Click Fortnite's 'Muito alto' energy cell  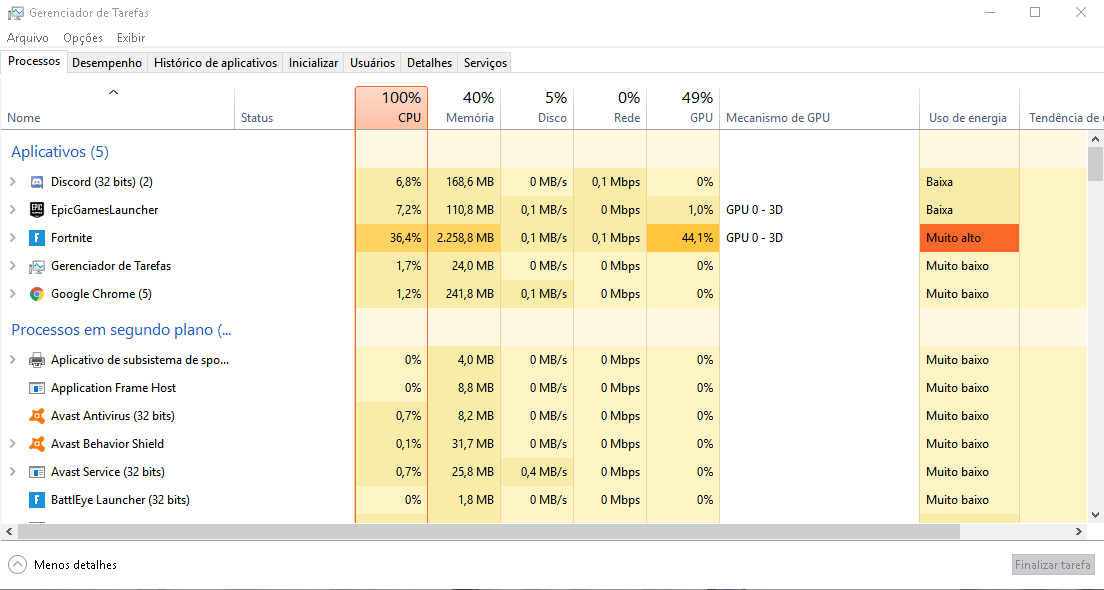(x=970, y=238)
